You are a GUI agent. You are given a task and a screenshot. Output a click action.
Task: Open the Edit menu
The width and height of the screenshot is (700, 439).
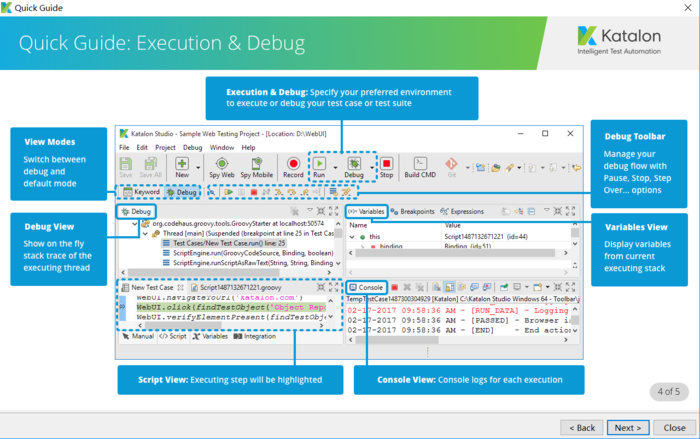(x=142, y=147)
